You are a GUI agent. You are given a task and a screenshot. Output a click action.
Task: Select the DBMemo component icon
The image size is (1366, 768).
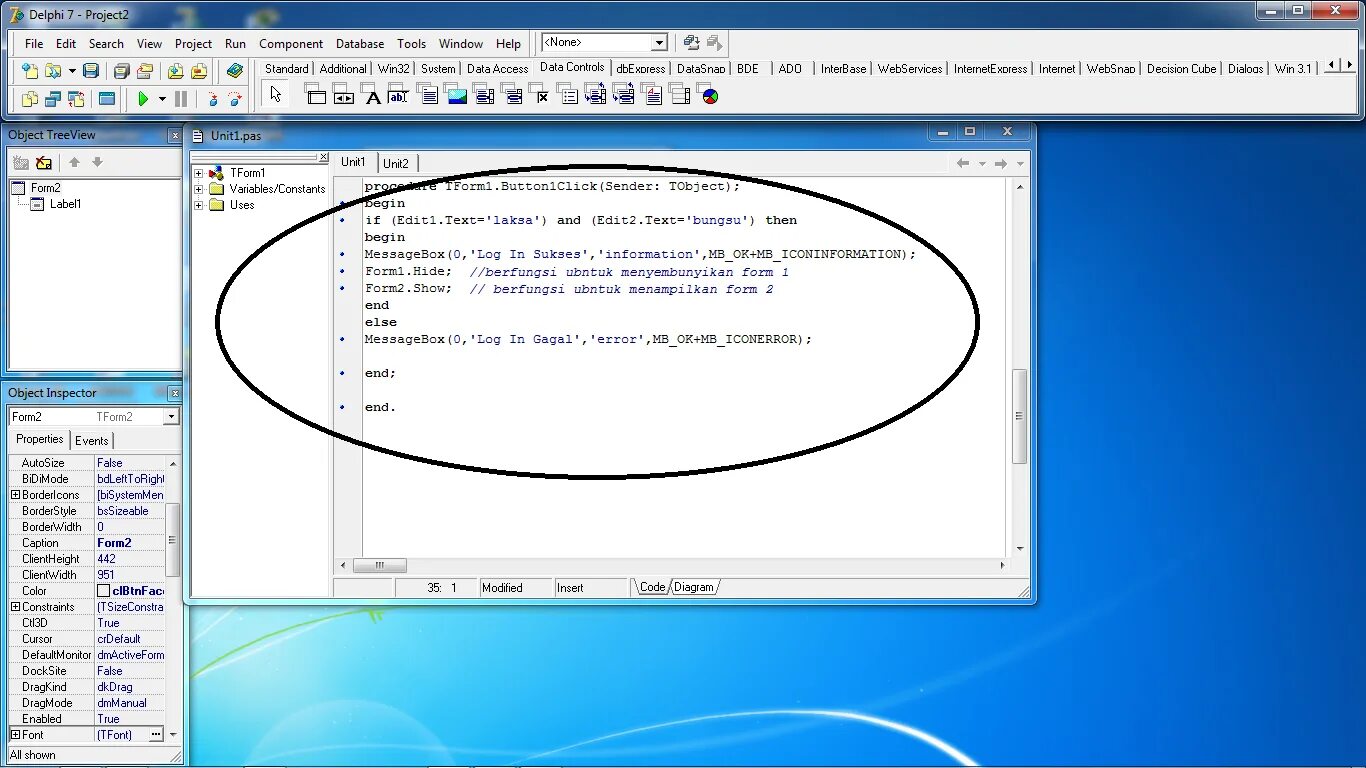428,95
